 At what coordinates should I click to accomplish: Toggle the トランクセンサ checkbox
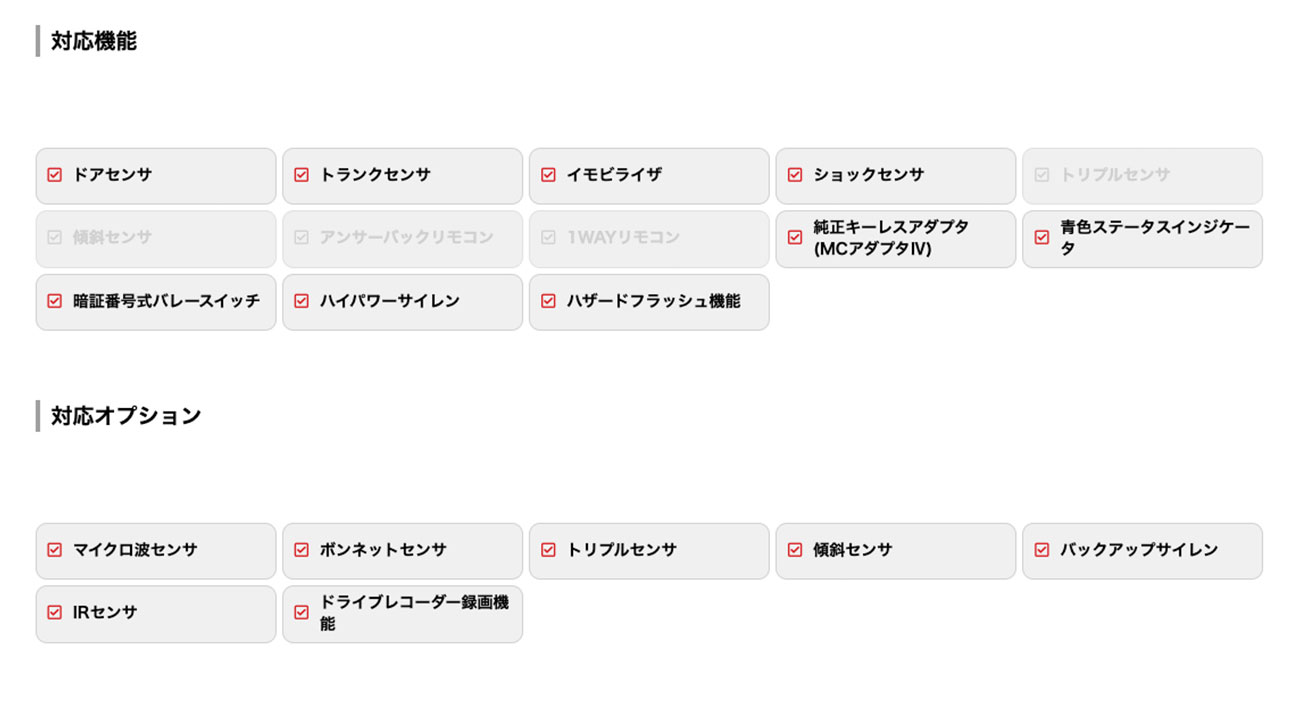click(301, 175)
